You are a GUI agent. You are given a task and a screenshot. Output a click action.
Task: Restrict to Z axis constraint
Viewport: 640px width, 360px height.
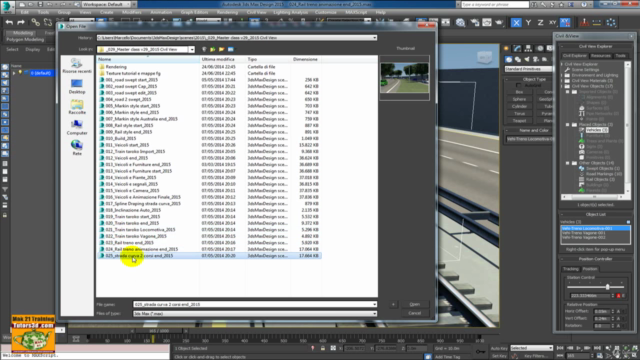pos(540,23)
